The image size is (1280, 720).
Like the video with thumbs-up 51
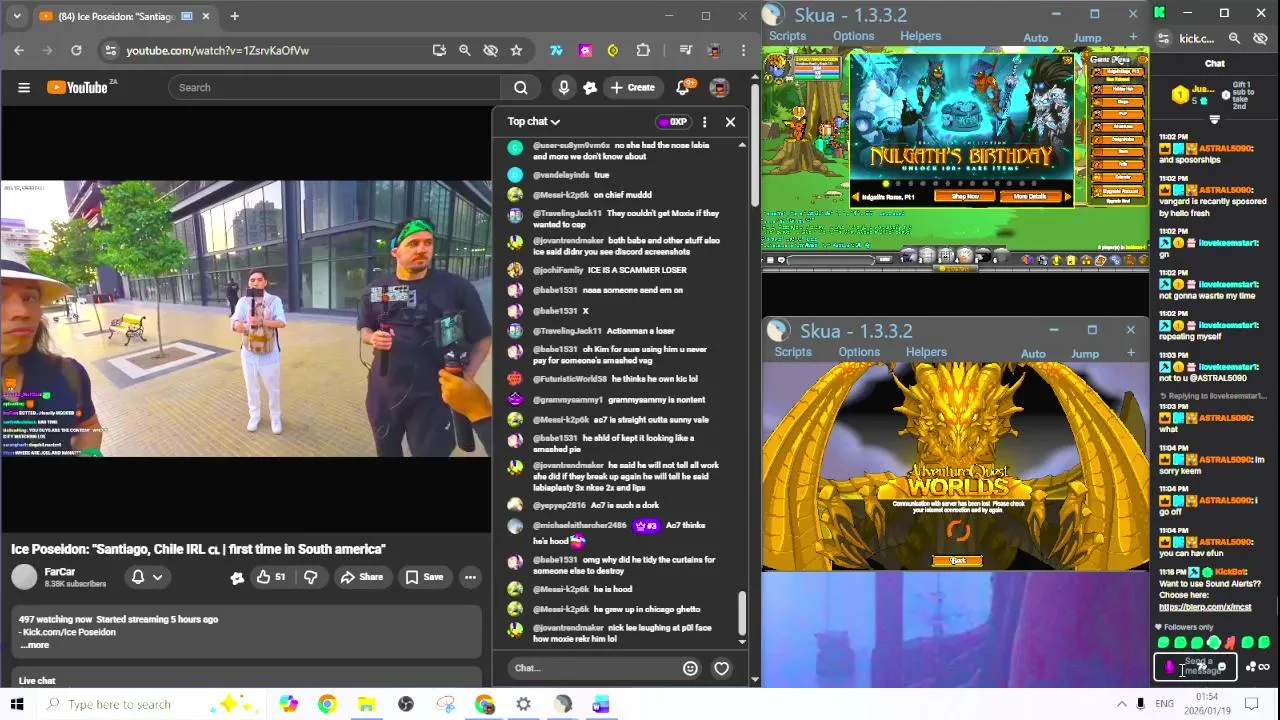coord(270,577)
